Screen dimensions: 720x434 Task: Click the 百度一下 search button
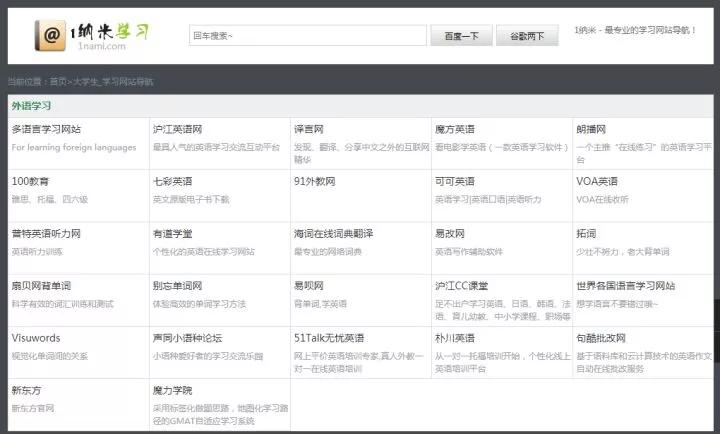point(461,35)
